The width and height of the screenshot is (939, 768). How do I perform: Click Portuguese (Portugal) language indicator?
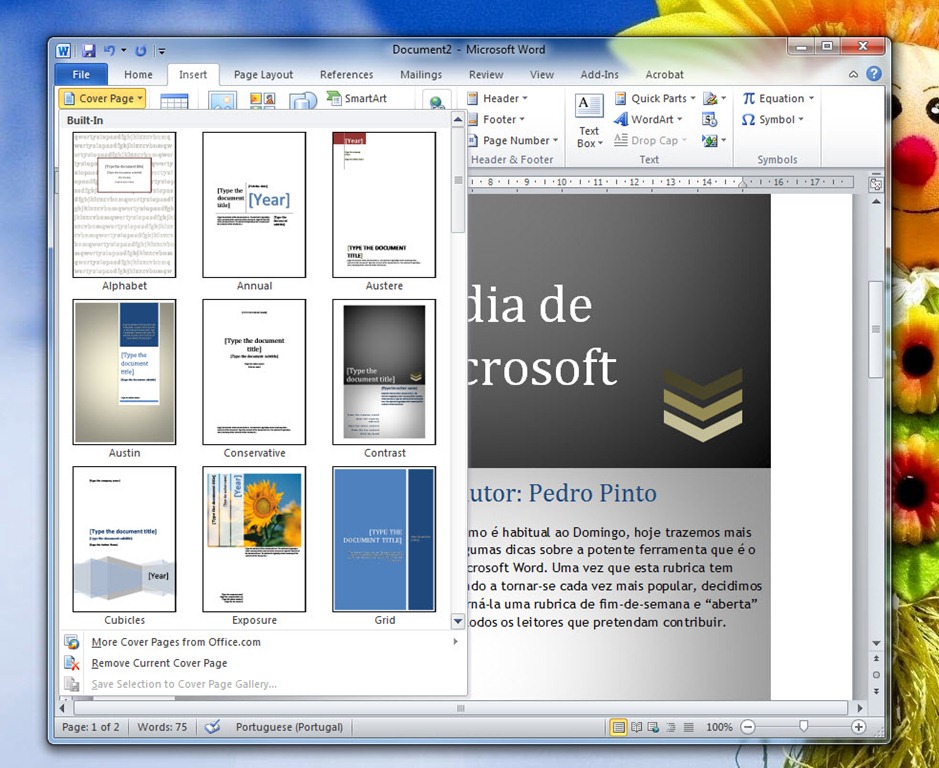click(x=289, y=727)
